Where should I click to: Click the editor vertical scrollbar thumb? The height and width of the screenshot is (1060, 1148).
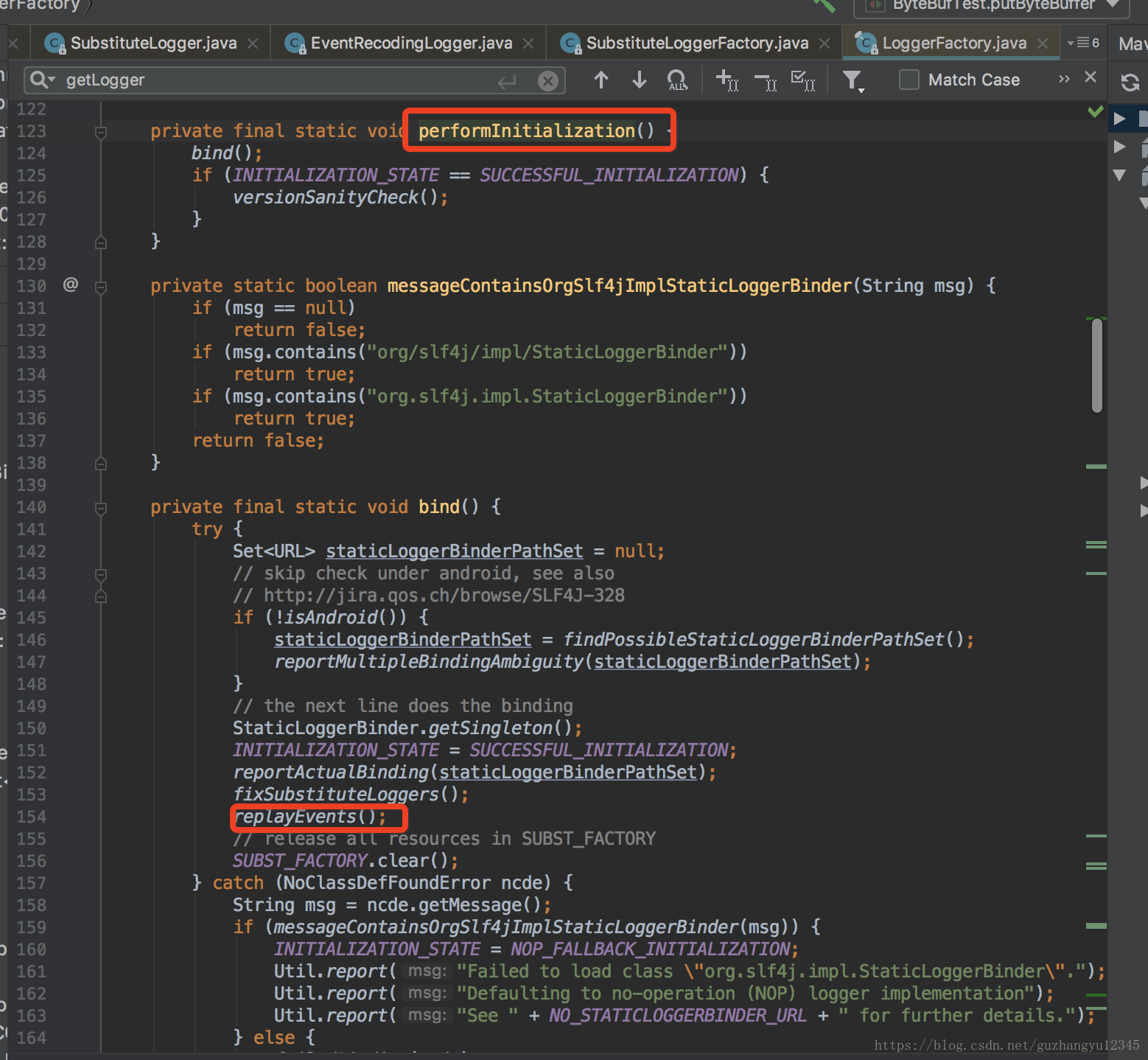click(x=1097, y=366)
